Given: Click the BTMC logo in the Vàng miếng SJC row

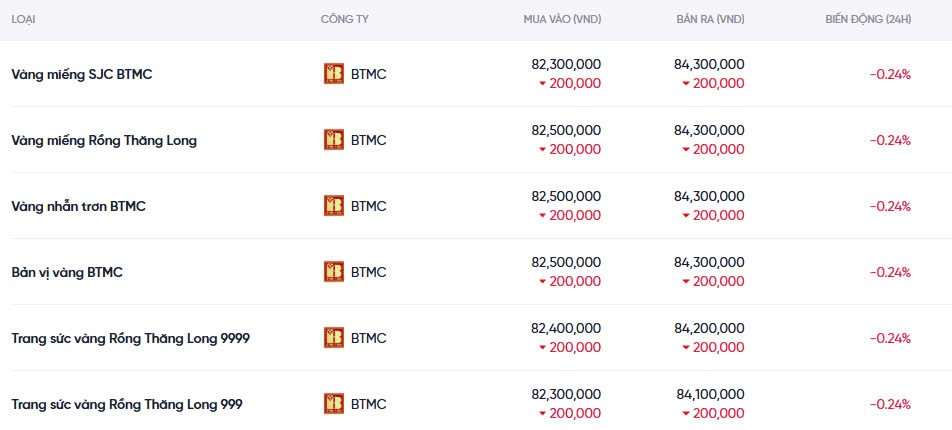Looking at the screenshot, I should (334, 74).
